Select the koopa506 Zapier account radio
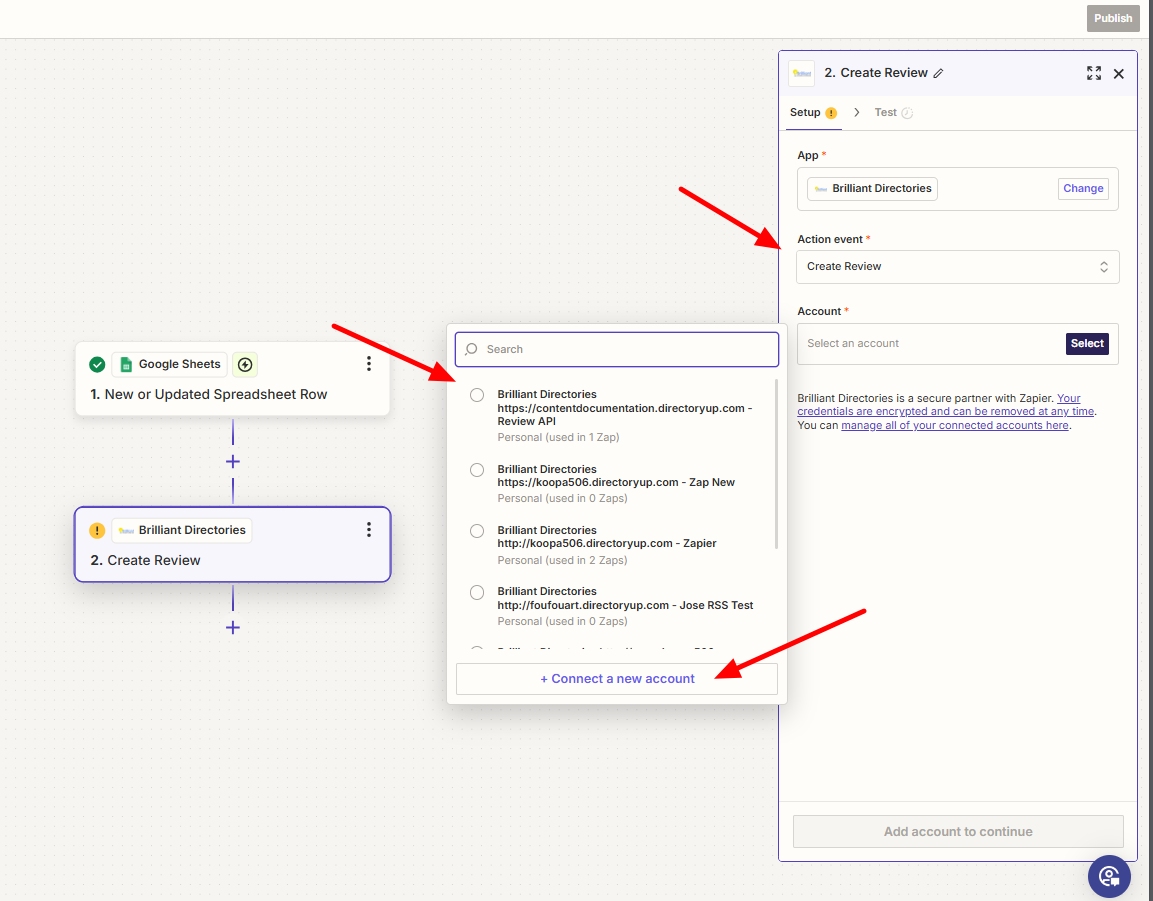This screenshot has height=901, width=1153. [x=477, y=531]
